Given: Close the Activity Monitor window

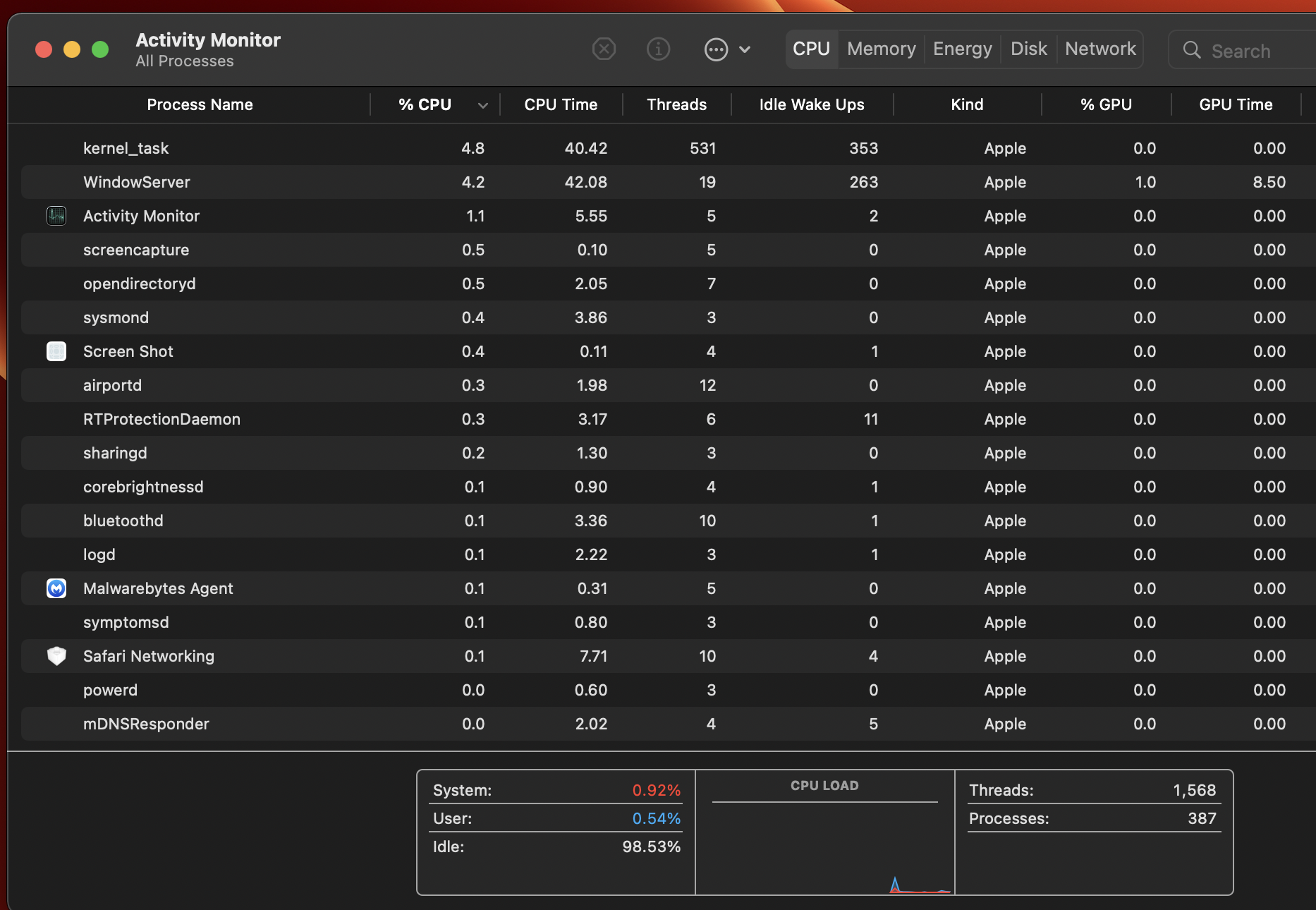Looking at the screenshot, I should tap(44, 49).
